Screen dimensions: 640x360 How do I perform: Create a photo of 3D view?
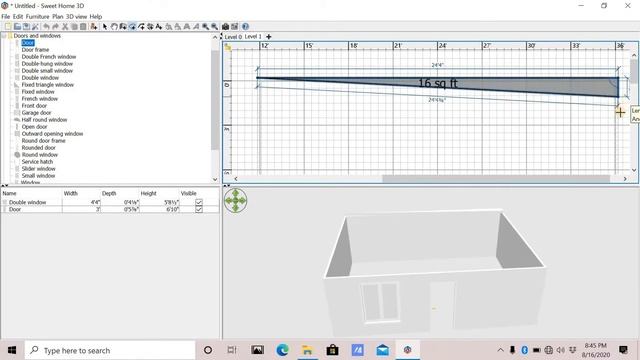225,27
